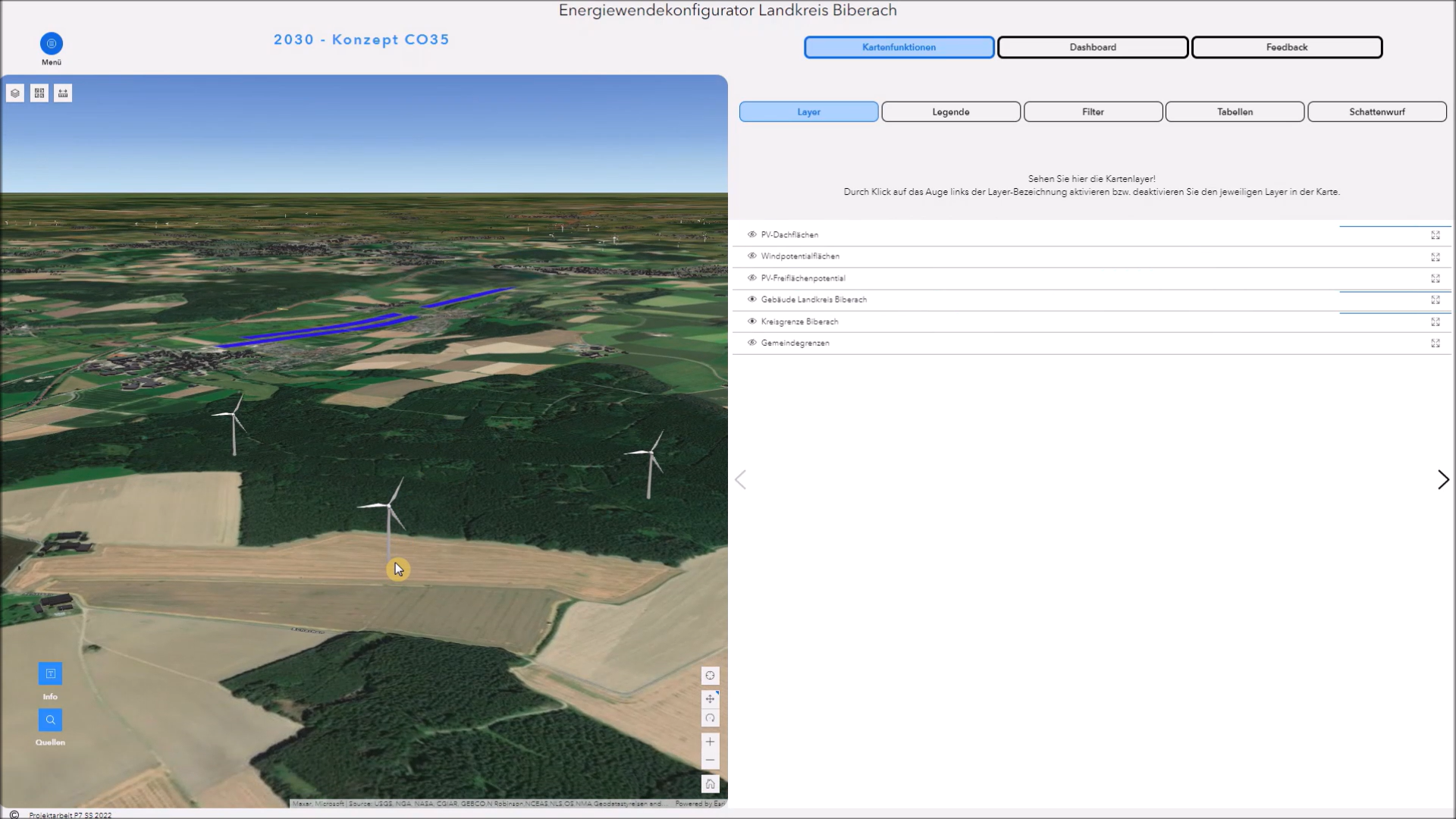This screenshot has height=819, width=1456.
Task: Select the rotate navigation tool
Action: pos(710,718)
